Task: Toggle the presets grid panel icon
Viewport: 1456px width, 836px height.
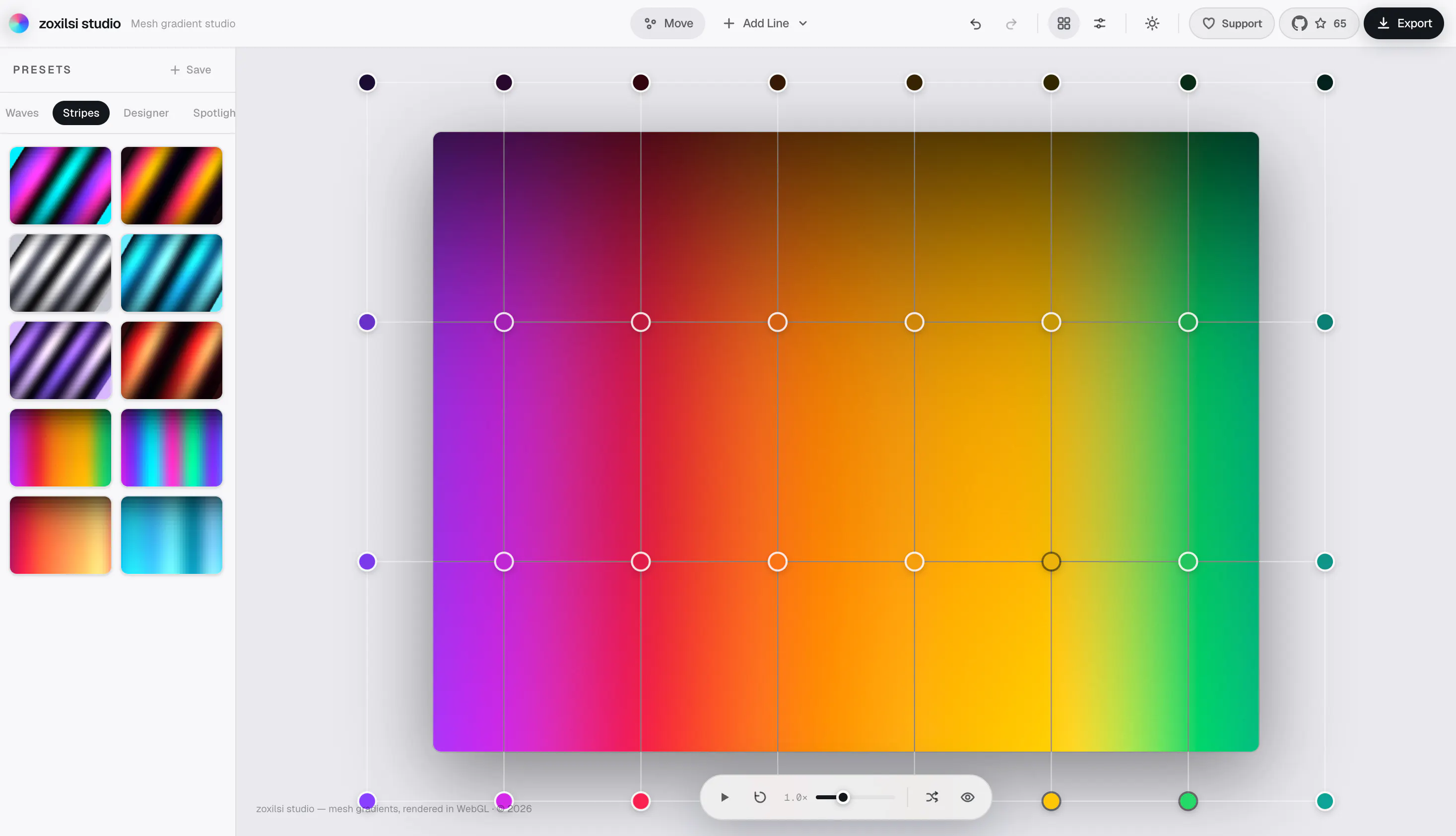Action: 1063,23
